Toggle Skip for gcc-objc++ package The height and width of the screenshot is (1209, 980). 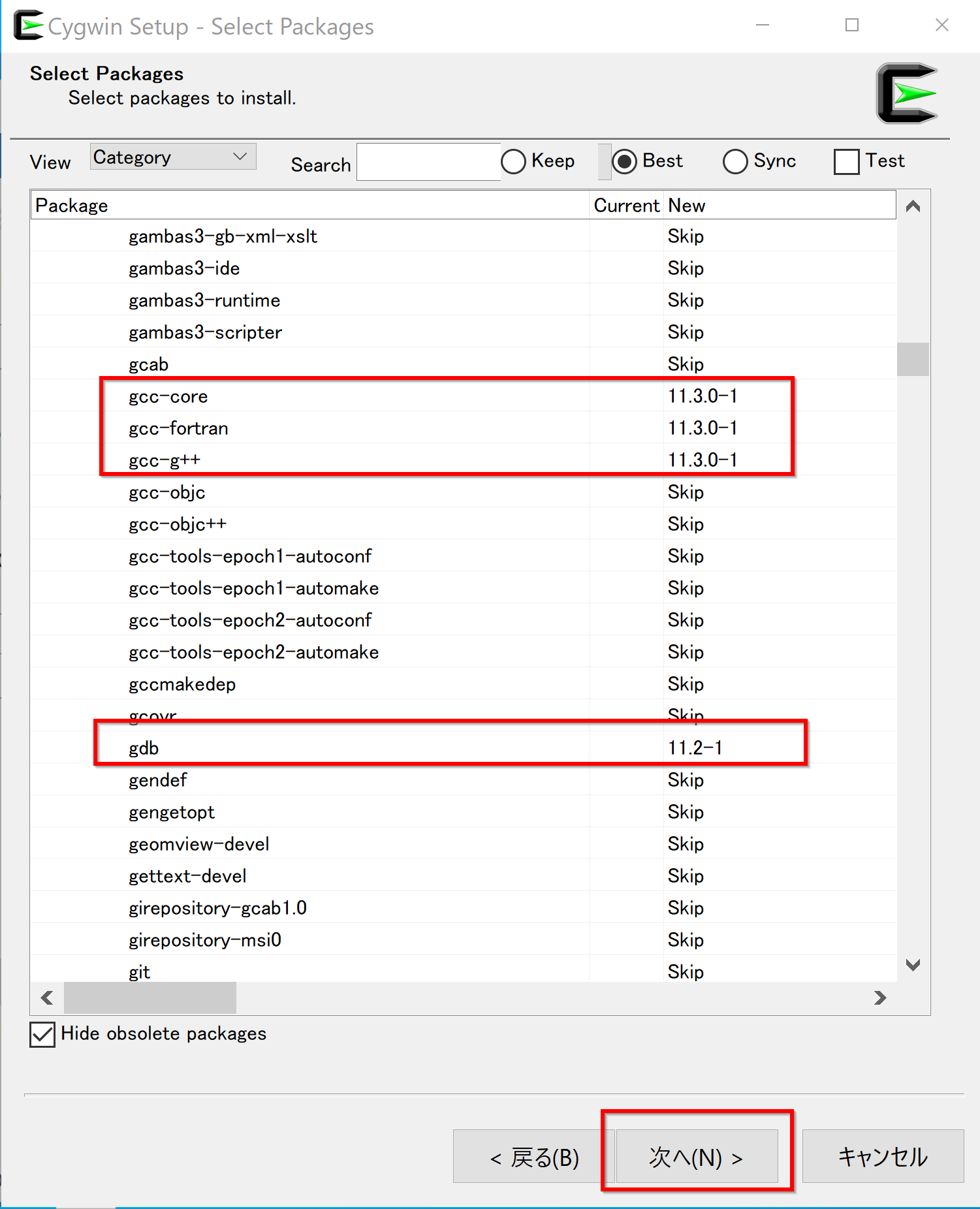click(x=686, y=524)
